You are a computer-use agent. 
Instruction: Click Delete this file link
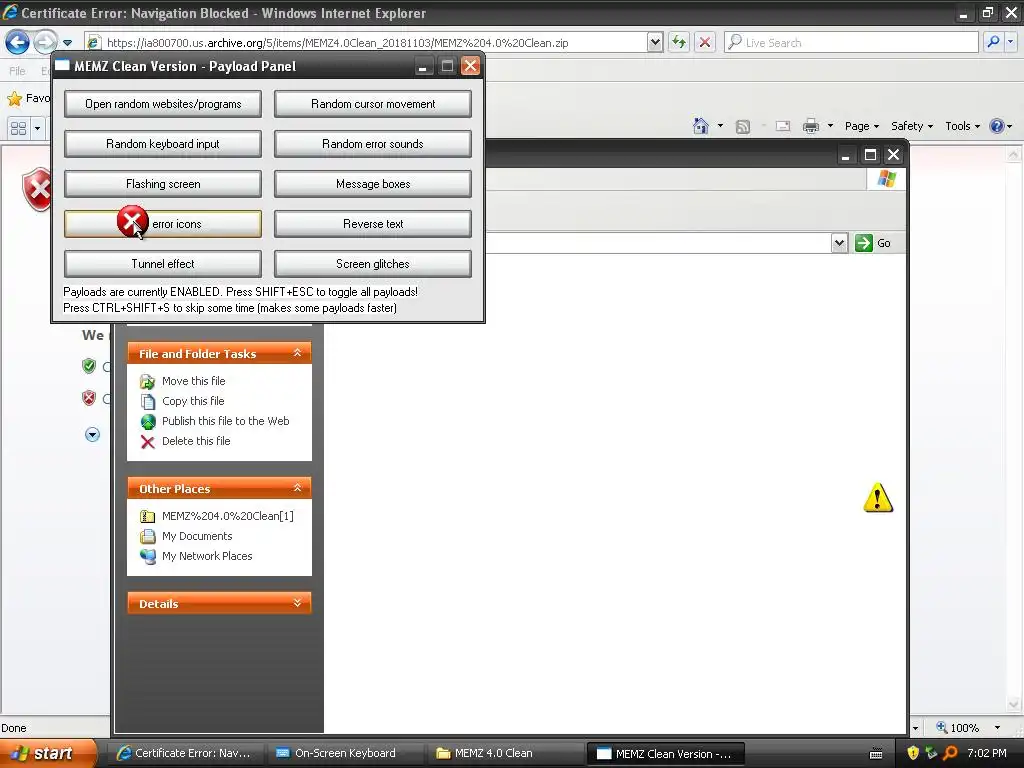coord(196,441)
